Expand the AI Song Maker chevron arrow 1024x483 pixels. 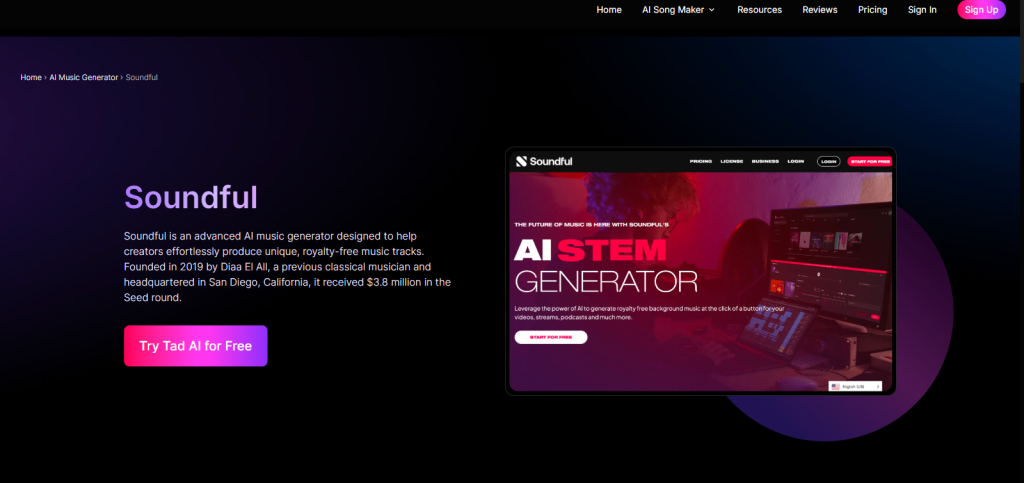pyautogui.click(x=712, y=10)
